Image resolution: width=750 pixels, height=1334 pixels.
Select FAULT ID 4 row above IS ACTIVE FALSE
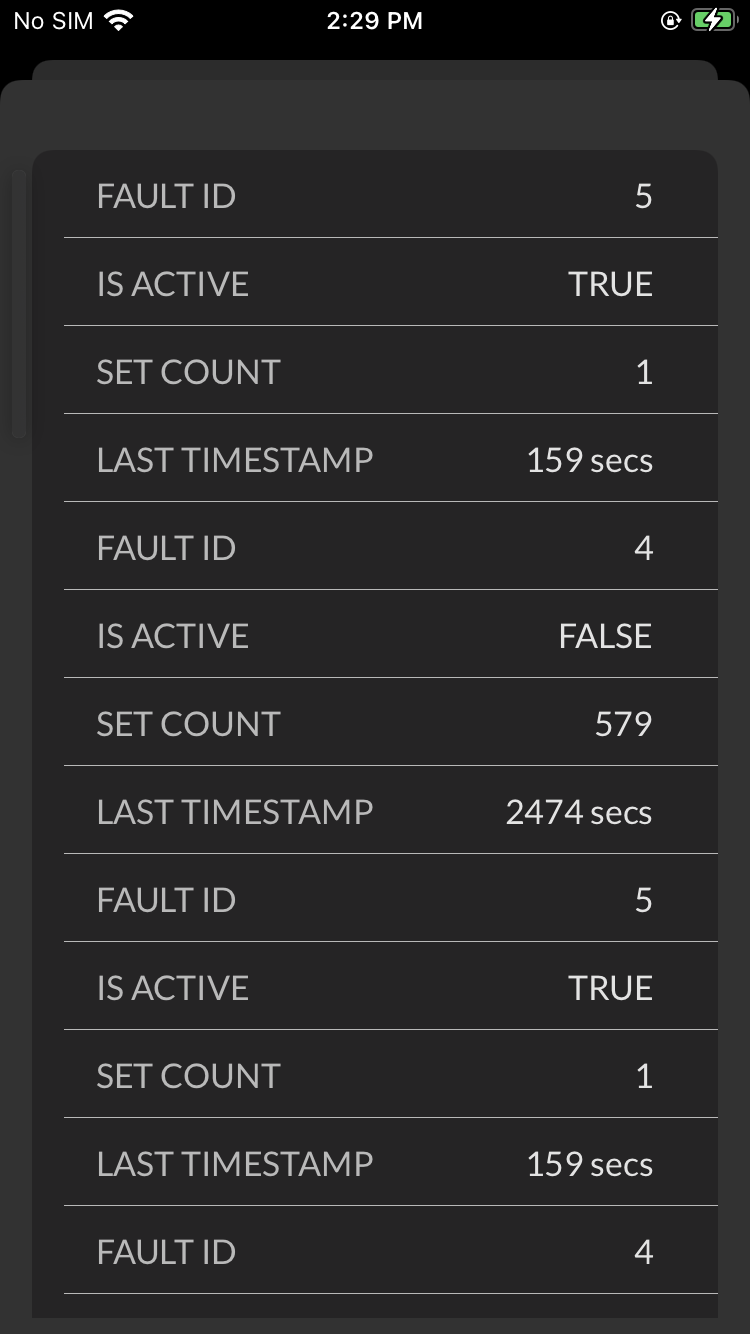pyautogui.click(x=375, y=548)
